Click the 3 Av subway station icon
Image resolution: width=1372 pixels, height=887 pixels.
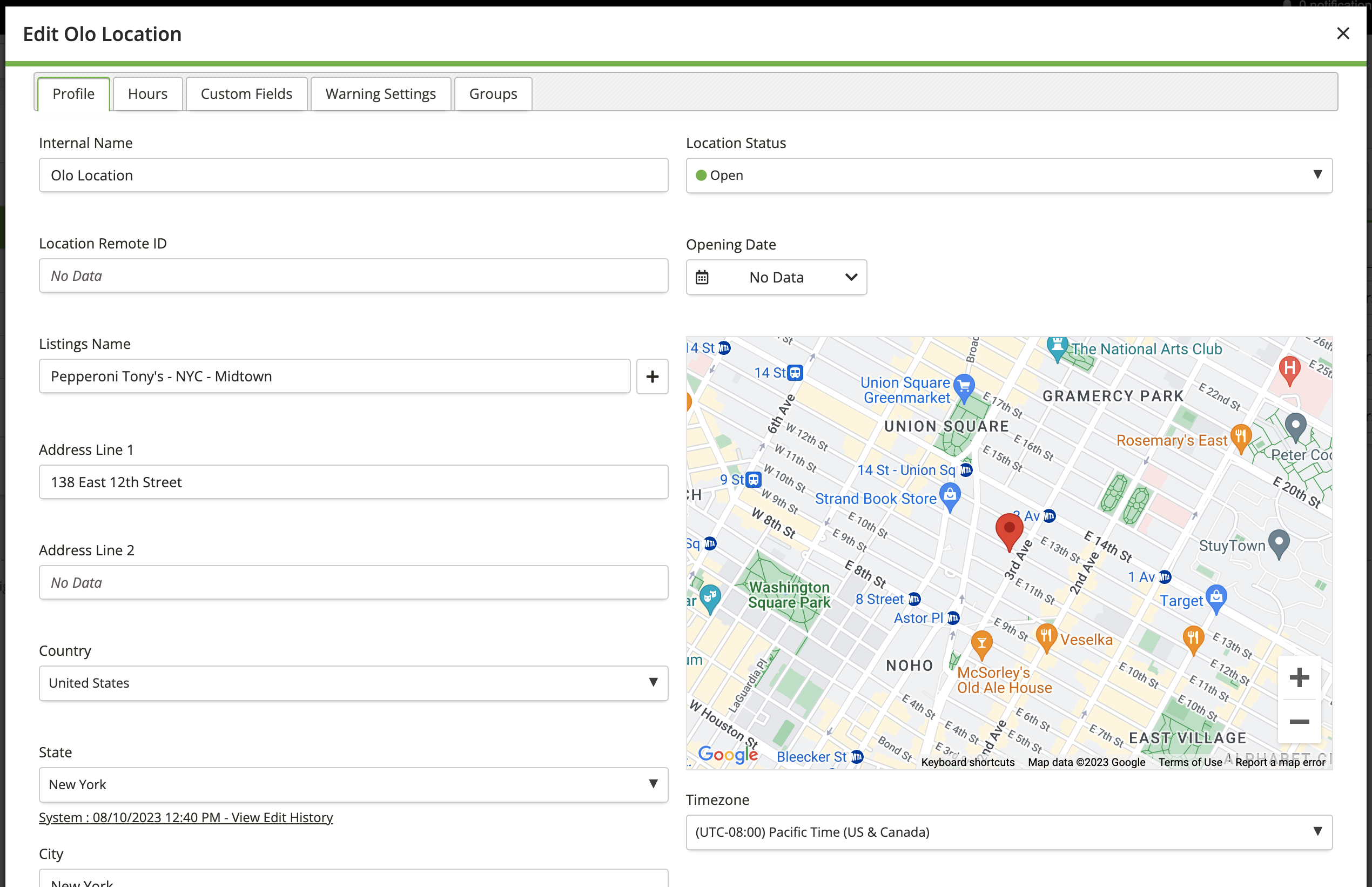pyautogui.click(x=1050, y=516)
